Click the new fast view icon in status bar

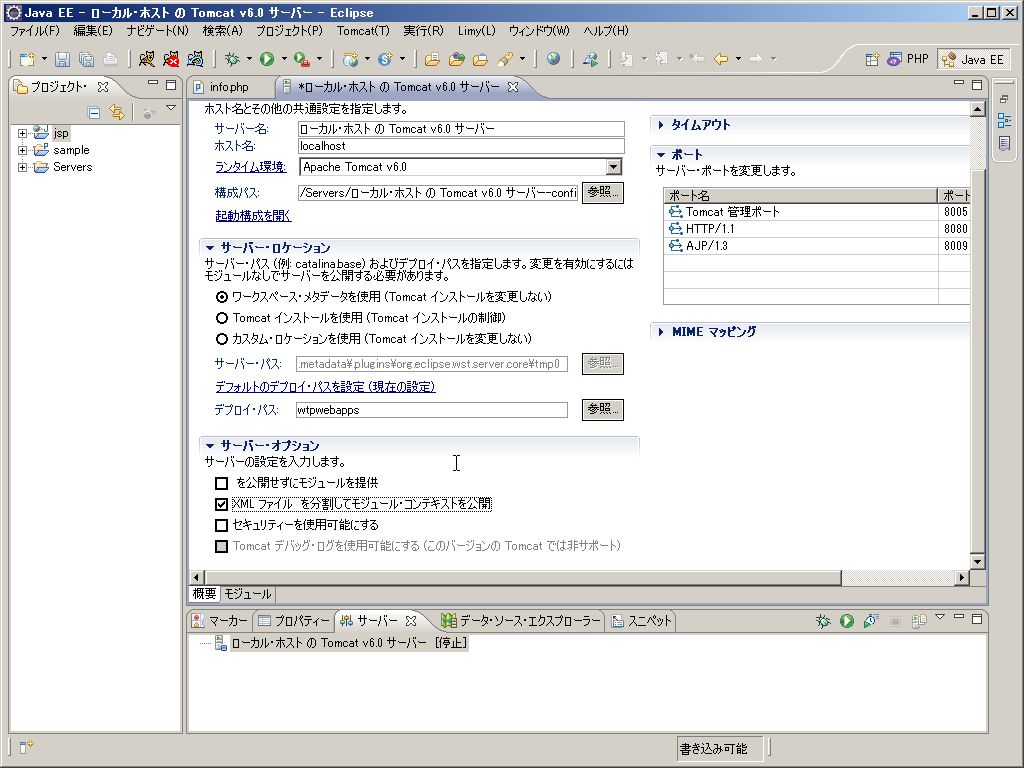click(26, 747)
